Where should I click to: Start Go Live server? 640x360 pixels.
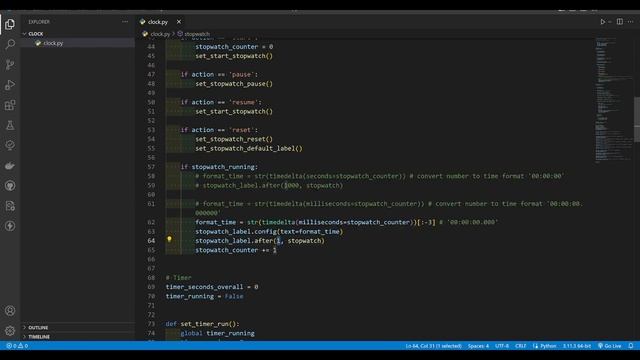609,346
